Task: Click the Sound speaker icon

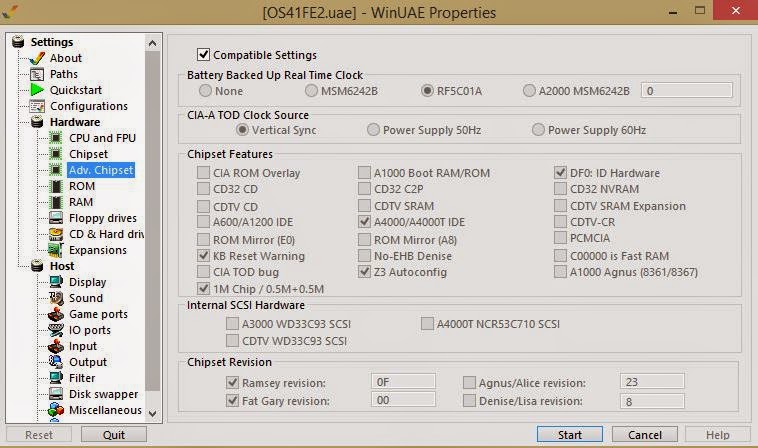Action: coord(56,298)
